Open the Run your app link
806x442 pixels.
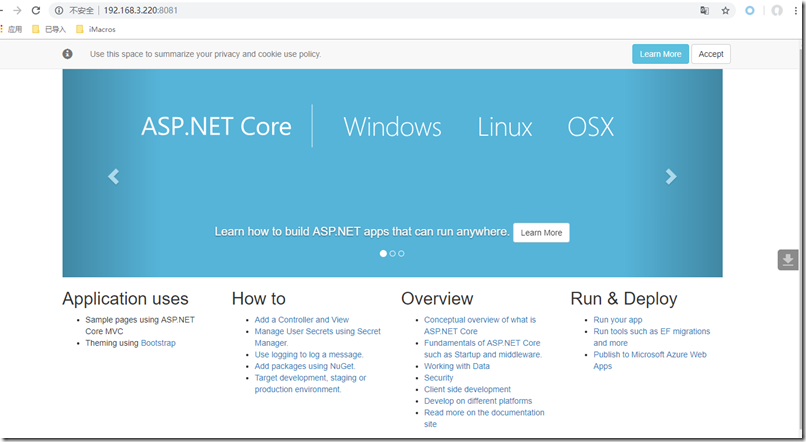pyautogui.click(x=618, y=320)
